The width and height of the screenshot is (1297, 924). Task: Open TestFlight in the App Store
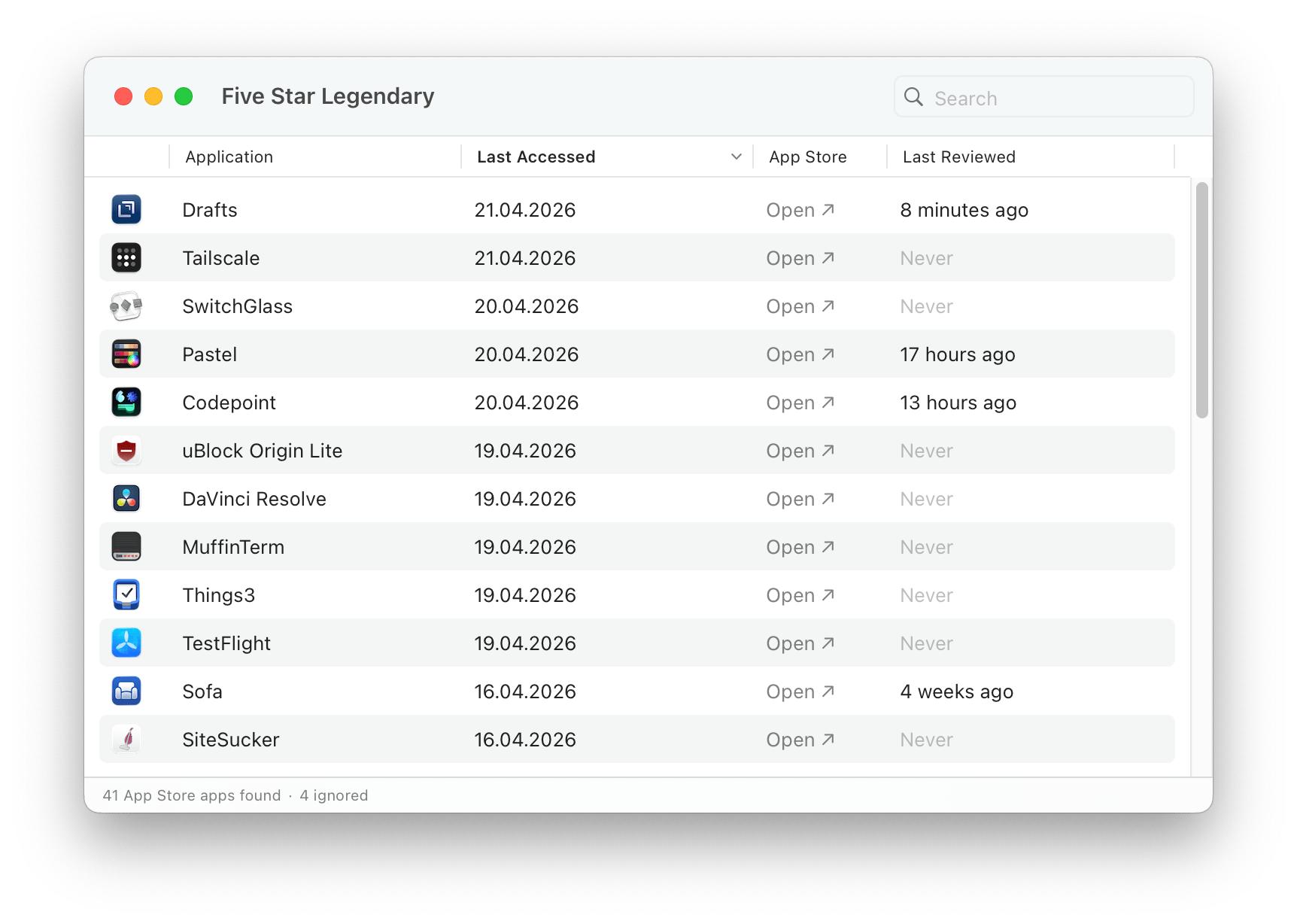[800, 643]
